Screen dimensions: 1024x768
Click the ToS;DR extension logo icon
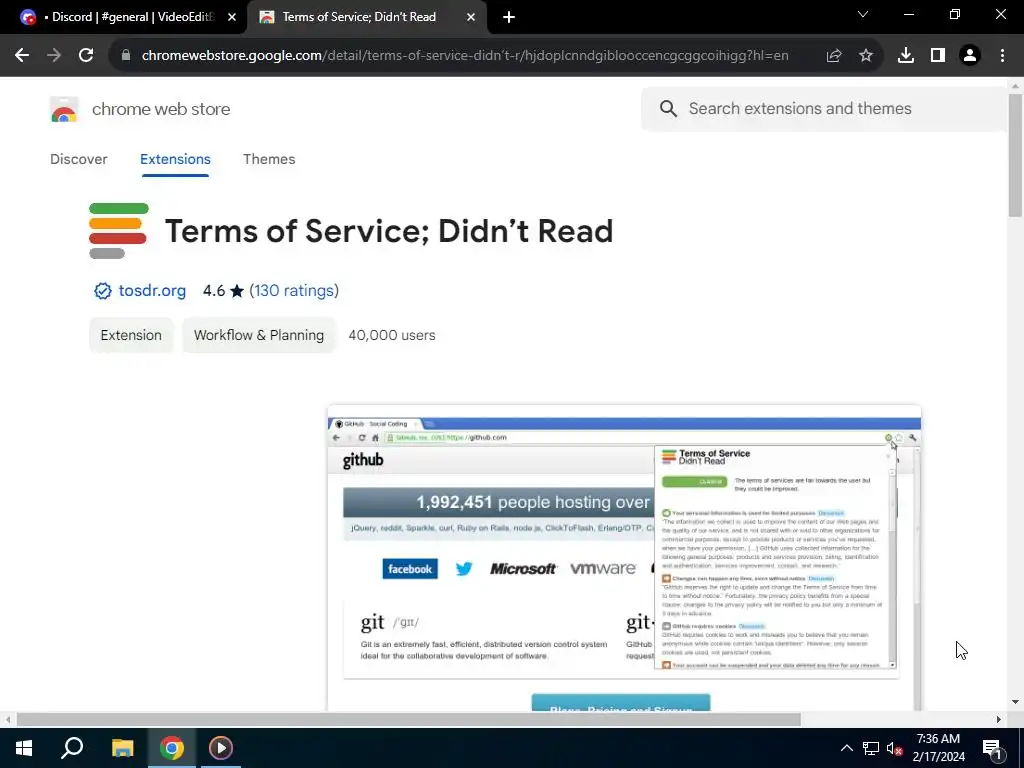[x=118, y=231]
